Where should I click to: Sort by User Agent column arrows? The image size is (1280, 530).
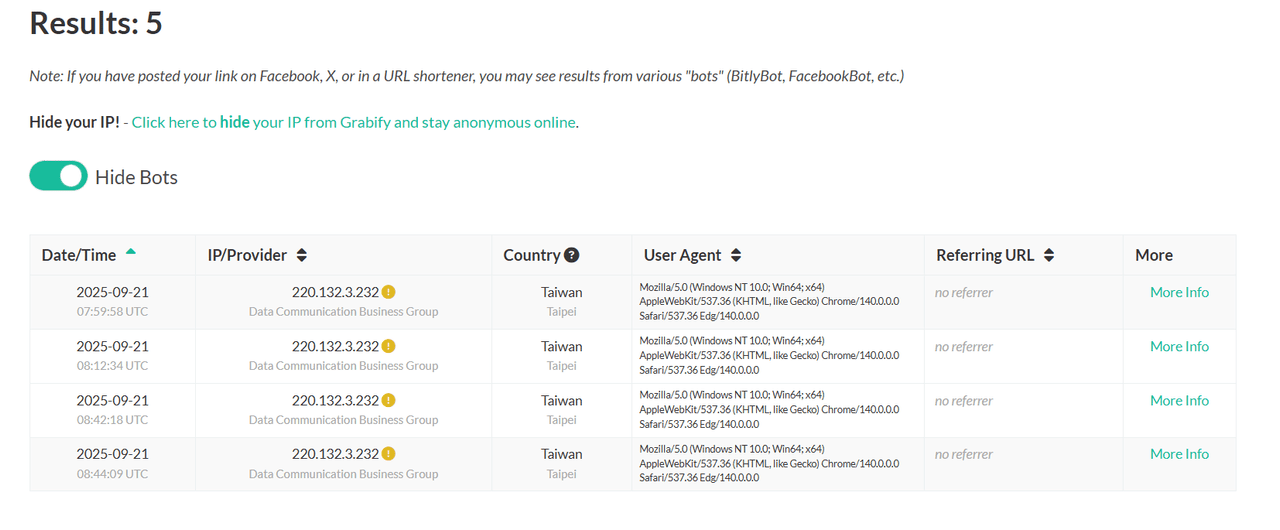736,255
